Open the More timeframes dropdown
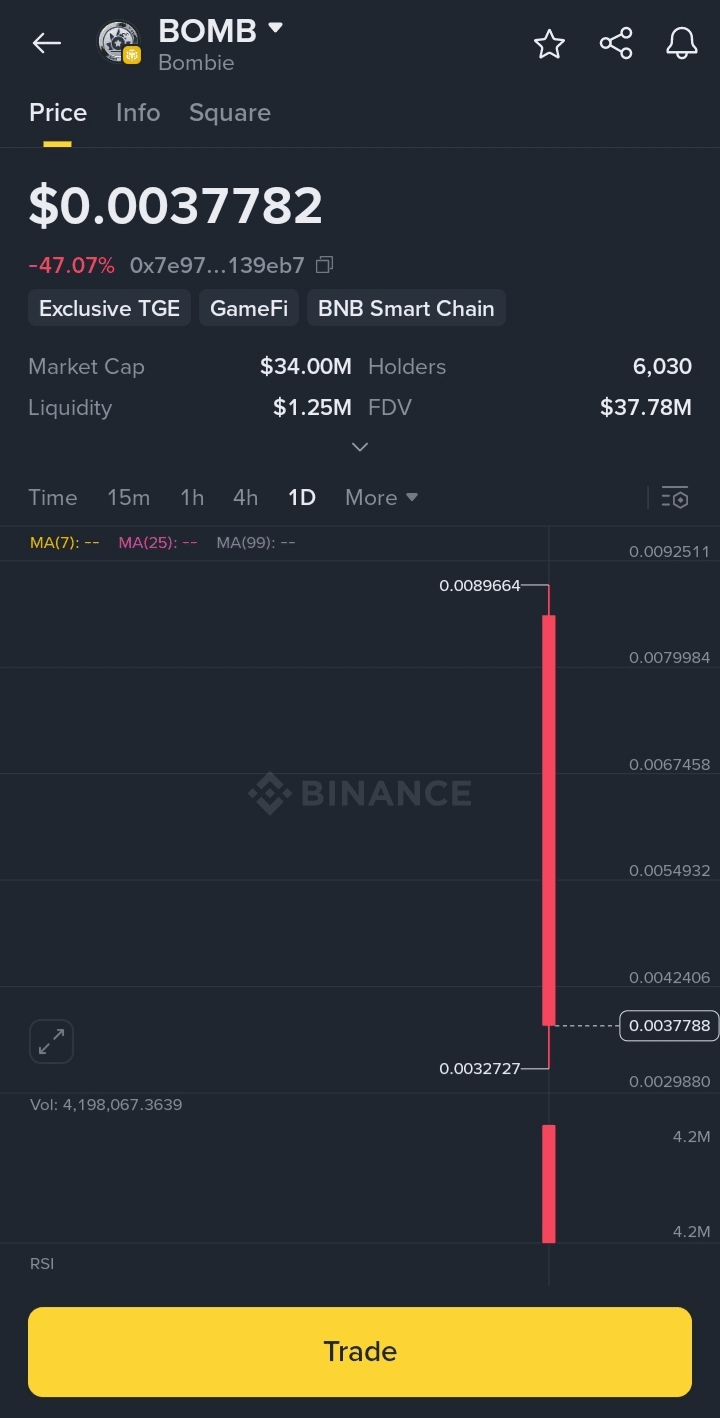Screen dimensions: 720x1418 click(381, 497)
